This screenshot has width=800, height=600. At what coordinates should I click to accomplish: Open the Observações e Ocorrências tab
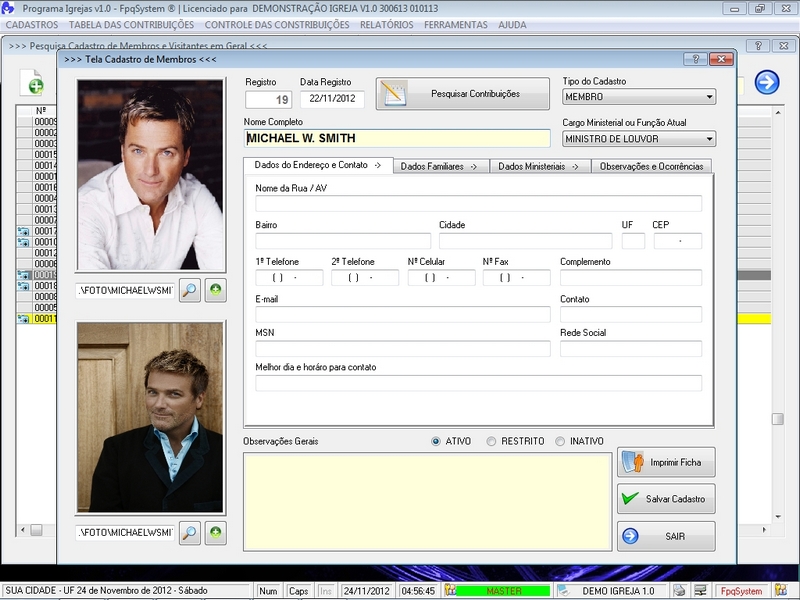coord(651,166)
